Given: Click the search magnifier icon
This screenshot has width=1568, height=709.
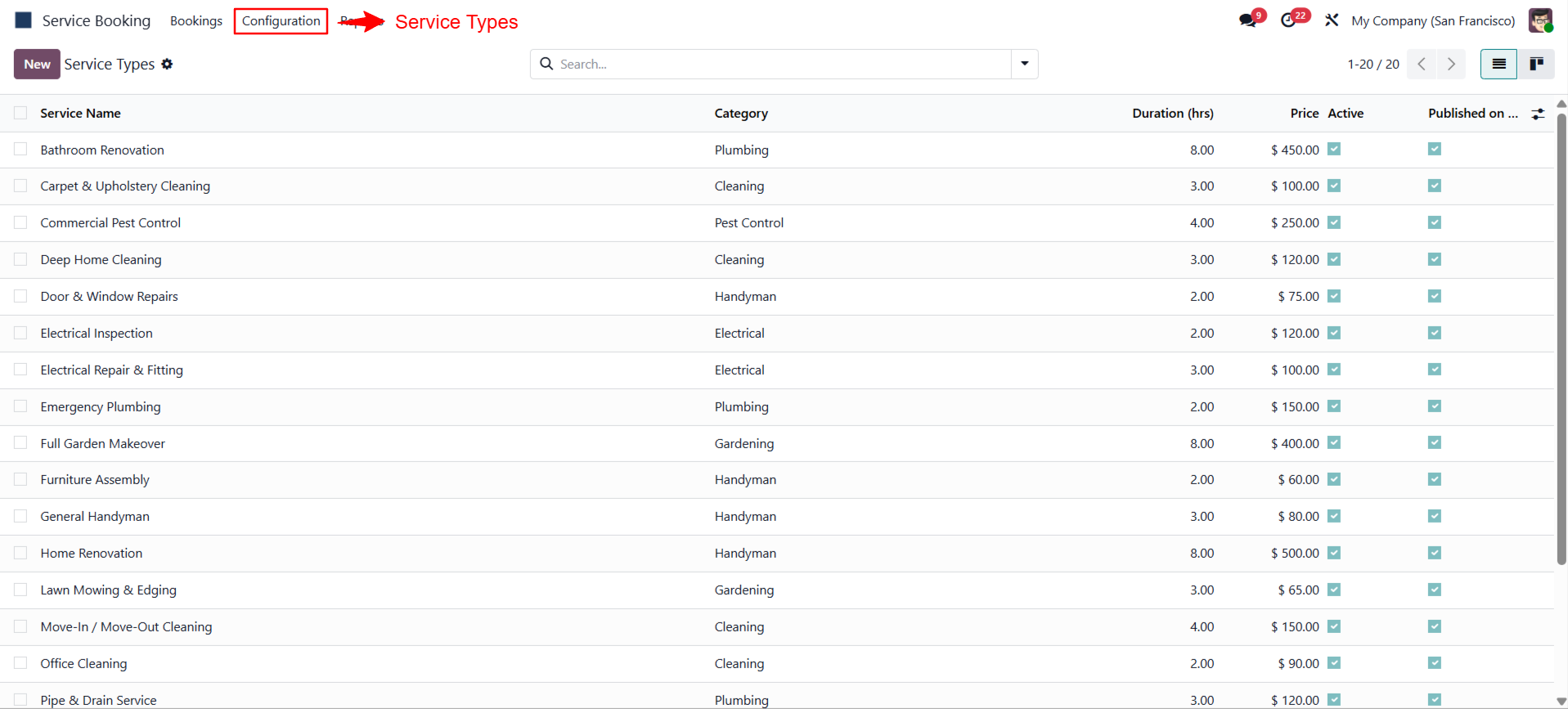Looking at the screenshot, I should [x=546, y=64].
